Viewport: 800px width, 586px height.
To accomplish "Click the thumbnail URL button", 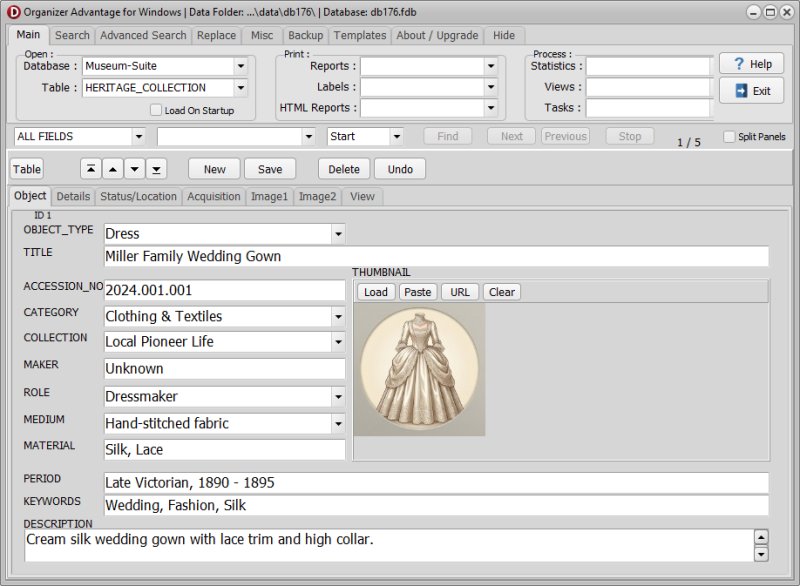I will [x=460, y=292].
